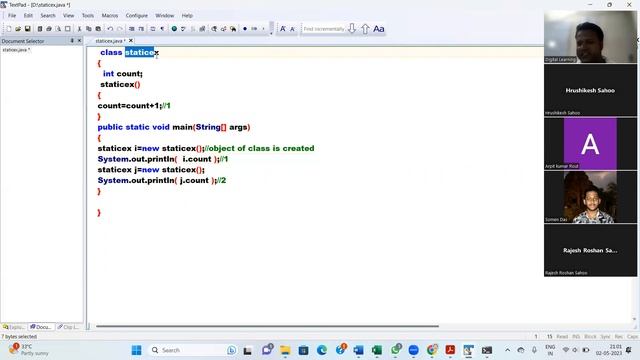Open Microsoft Edge from taskbar
Image resolution: width=640 pixels, height=360 pixels.
[322, 350]
